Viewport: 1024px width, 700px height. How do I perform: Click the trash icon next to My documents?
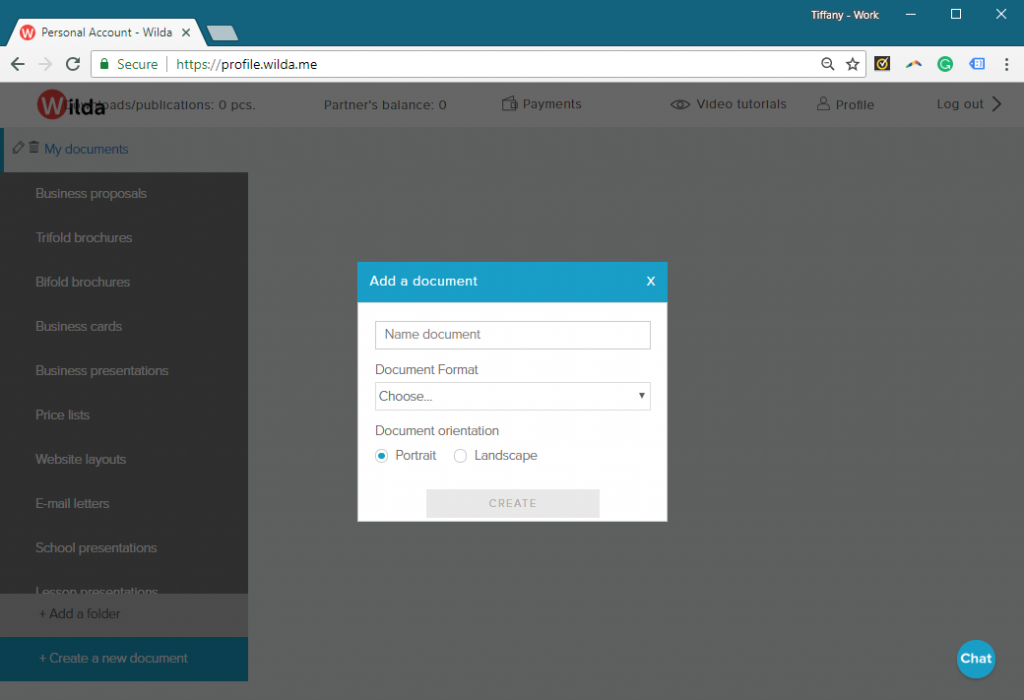tap(33, 148)
